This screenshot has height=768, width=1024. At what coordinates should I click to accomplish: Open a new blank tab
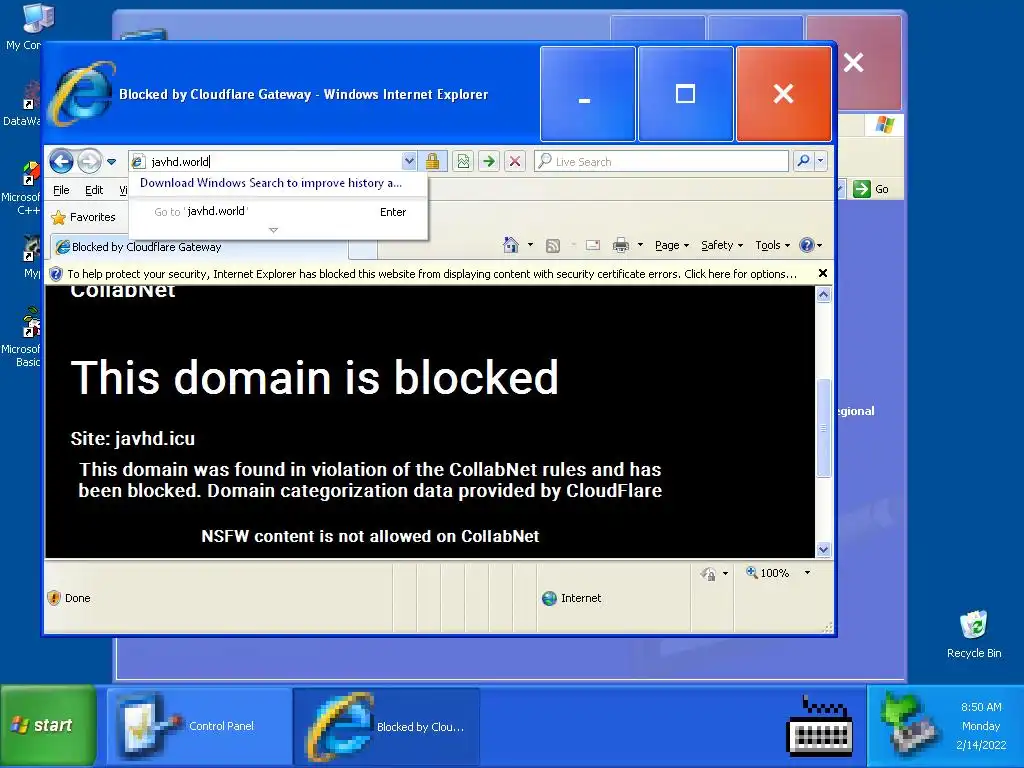[x=362, y=248]
